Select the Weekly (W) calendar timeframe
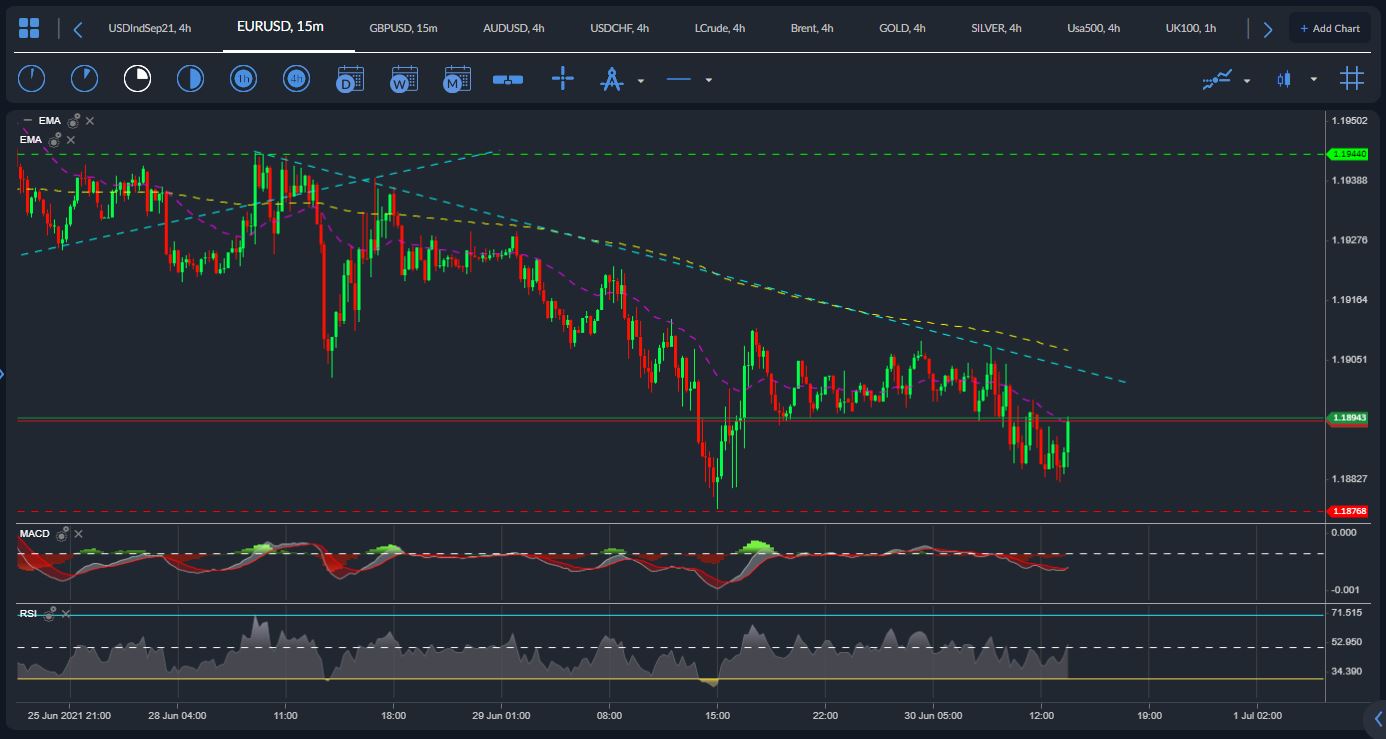This screenshot has height=739, width=1386. (x=404, y=78)
